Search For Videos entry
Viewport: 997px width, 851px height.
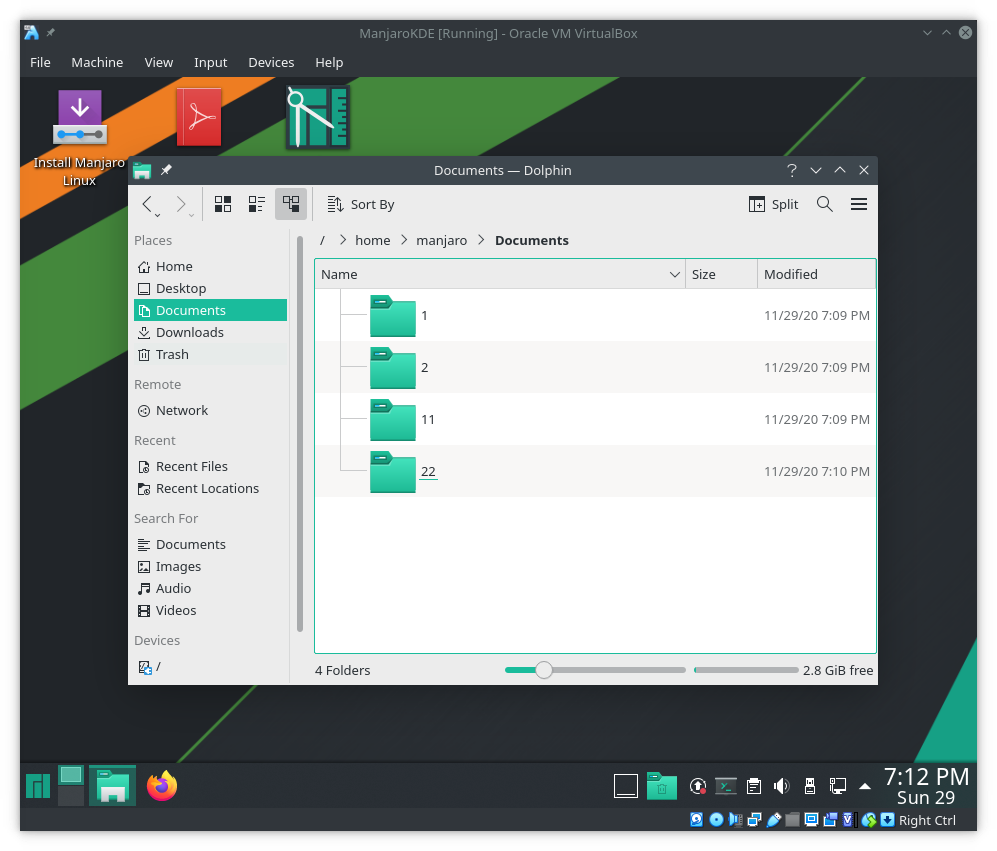pos(210,611)
